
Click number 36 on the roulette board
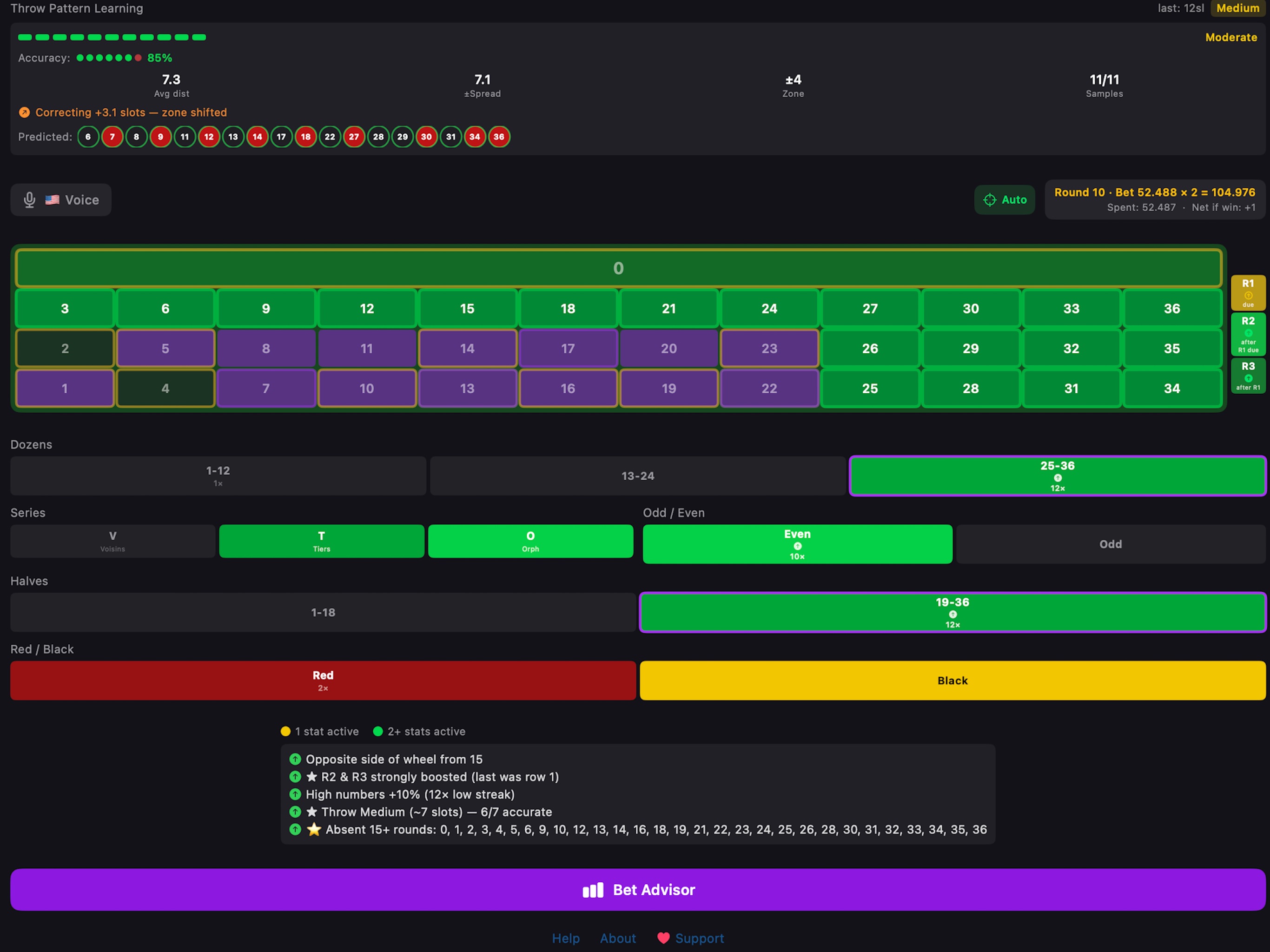click(1172, 308)
